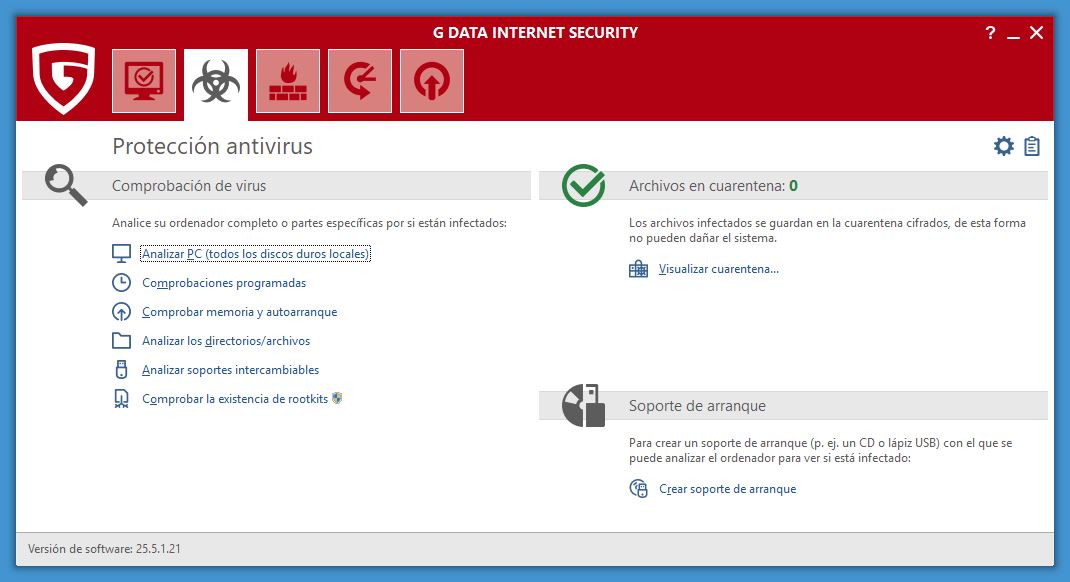Click the USB stick icon for removable media
This screenshot has height=582, width=1070.
(121, 370)
